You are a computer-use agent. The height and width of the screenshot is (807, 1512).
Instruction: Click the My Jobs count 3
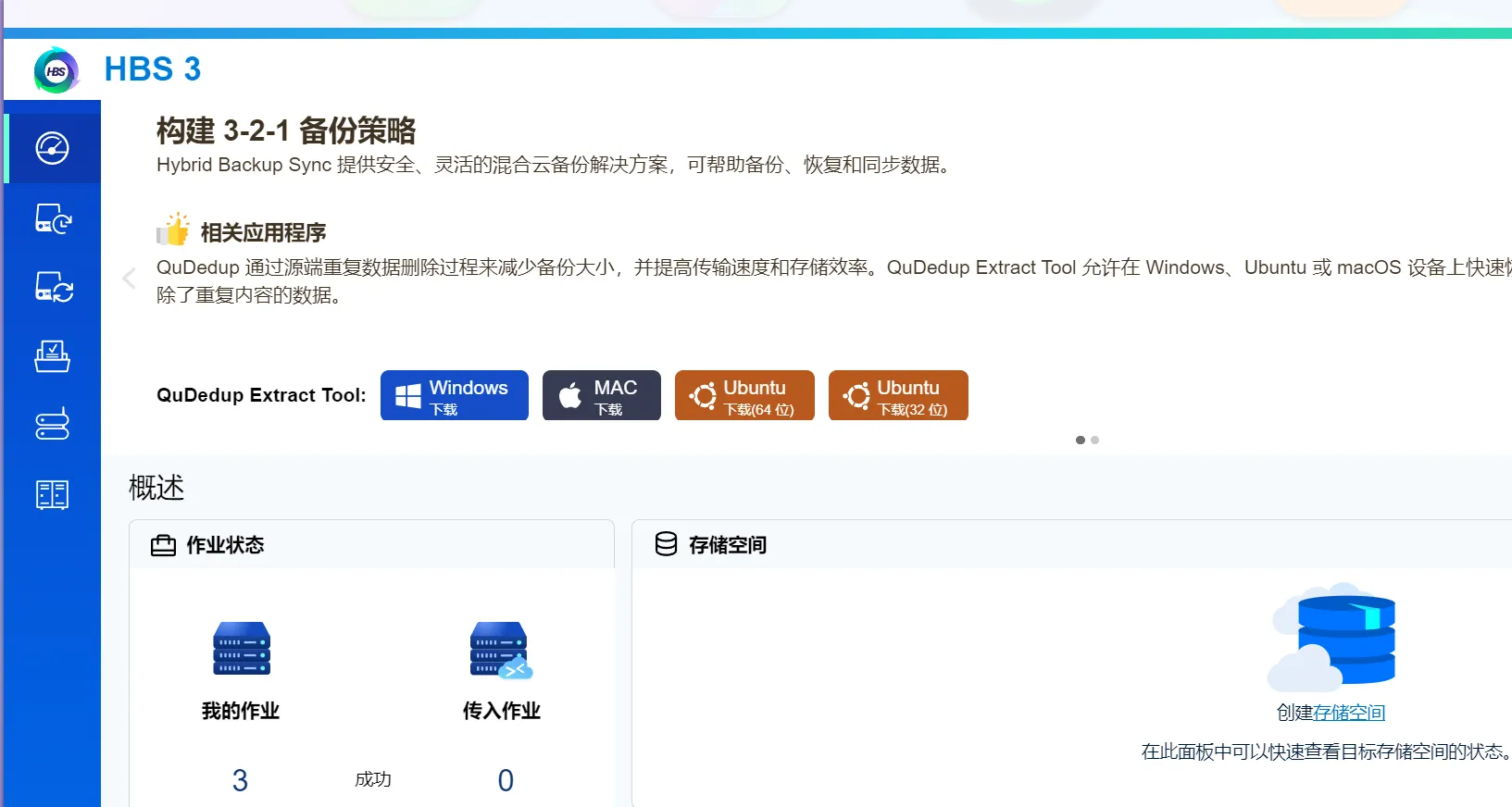point(240,780)
